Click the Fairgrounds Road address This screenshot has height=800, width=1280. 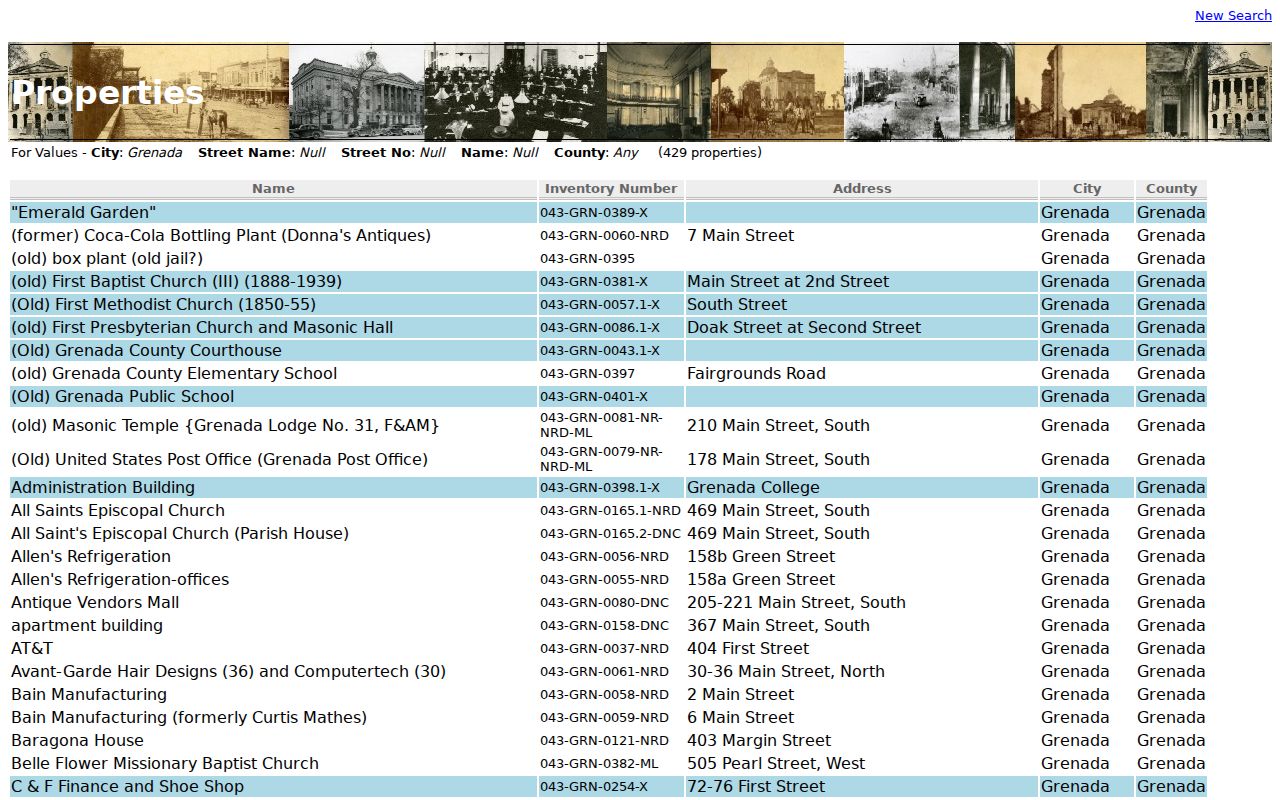click(x=756, y=373)
